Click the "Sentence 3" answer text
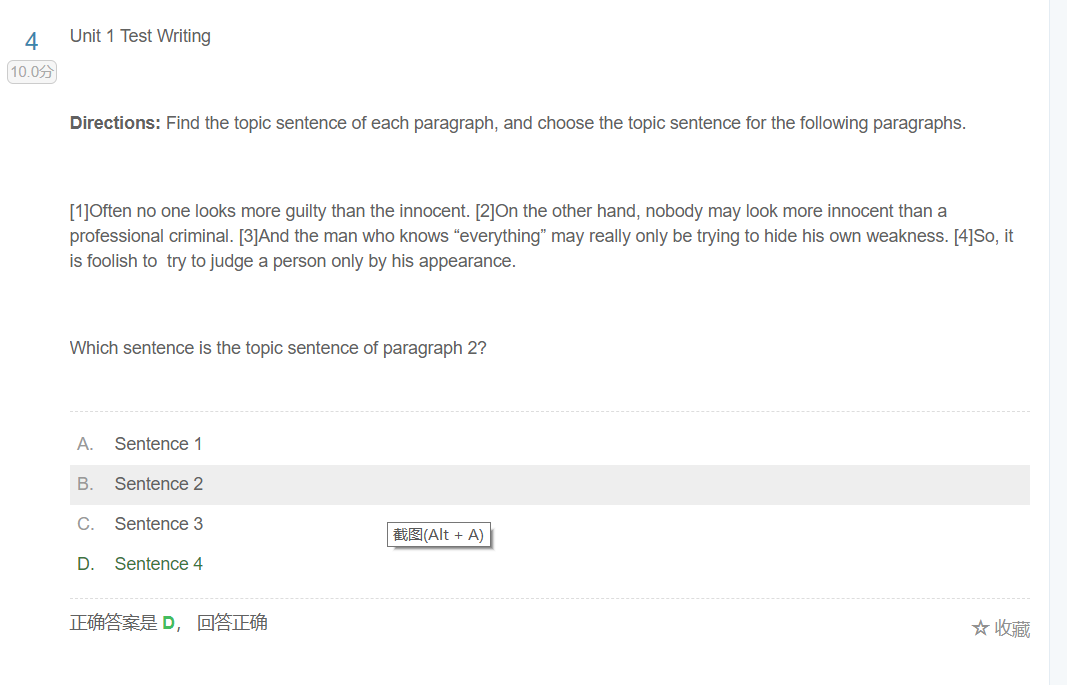This screenshot has width=1067, height=685. point(158,524)
